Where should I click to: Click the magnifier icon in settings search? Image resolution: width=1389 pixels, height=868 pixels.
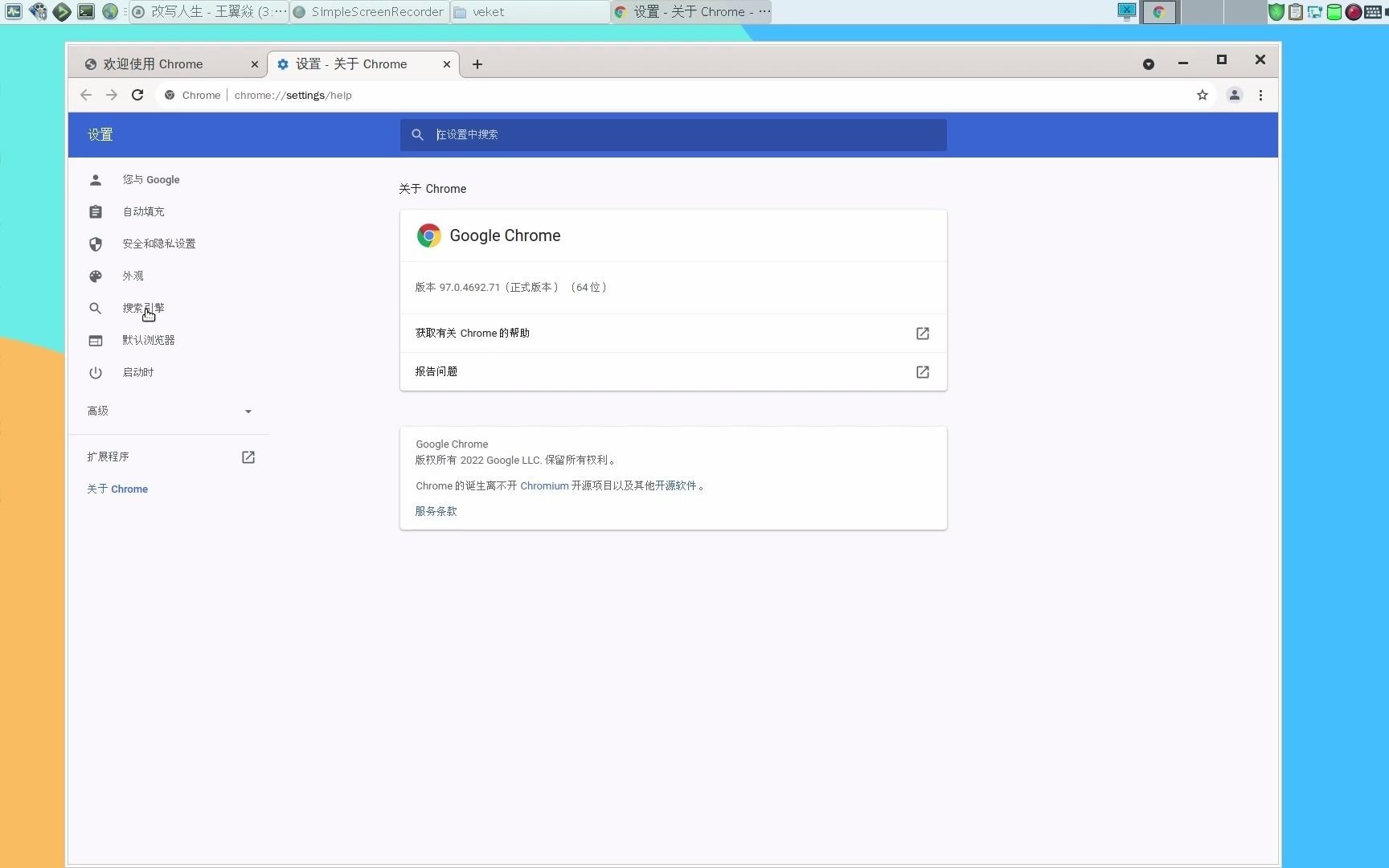coord(417,135)
